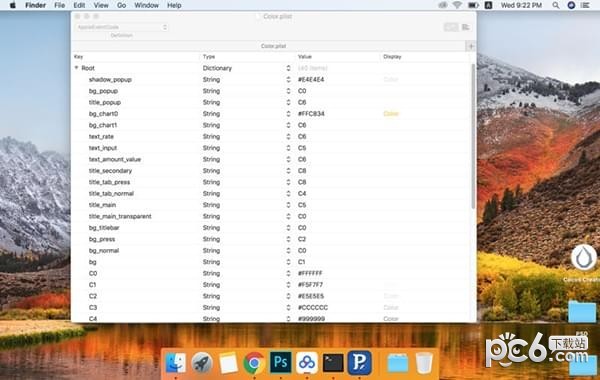Image resolution: width=600 pixels, height=380 pixels.
Task: Open the Finder menu
Action: 35,5
